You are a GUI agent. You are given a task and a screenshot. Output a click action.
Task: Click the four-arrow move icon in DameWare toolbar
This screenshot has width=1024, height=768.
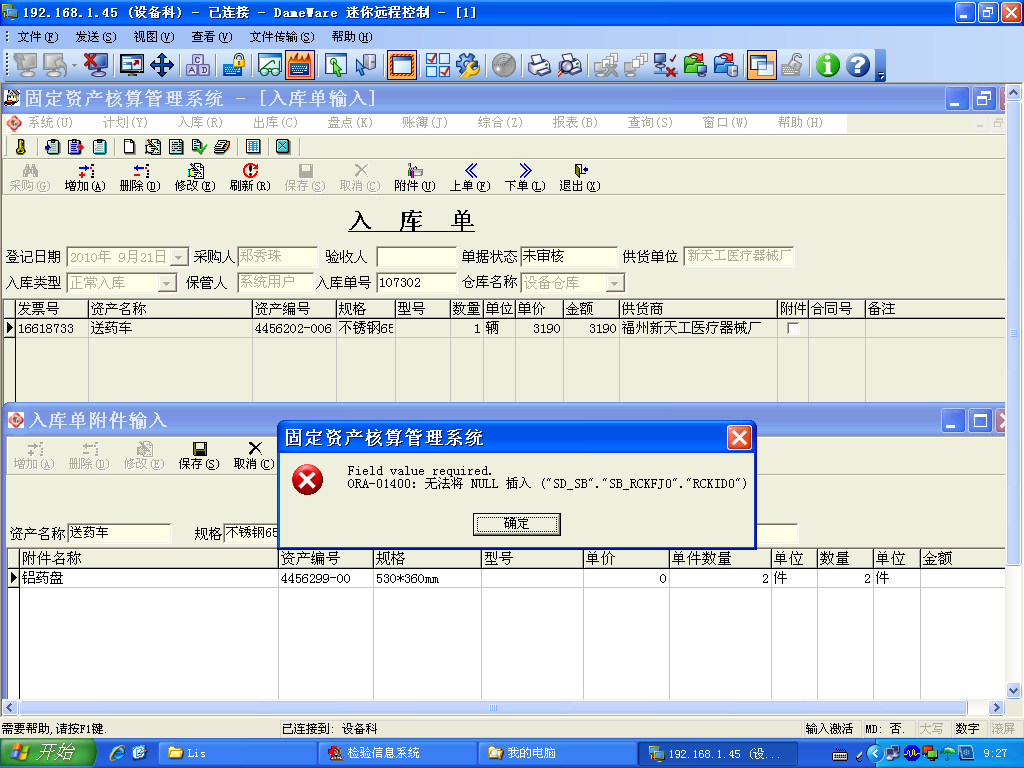[162, 65]
